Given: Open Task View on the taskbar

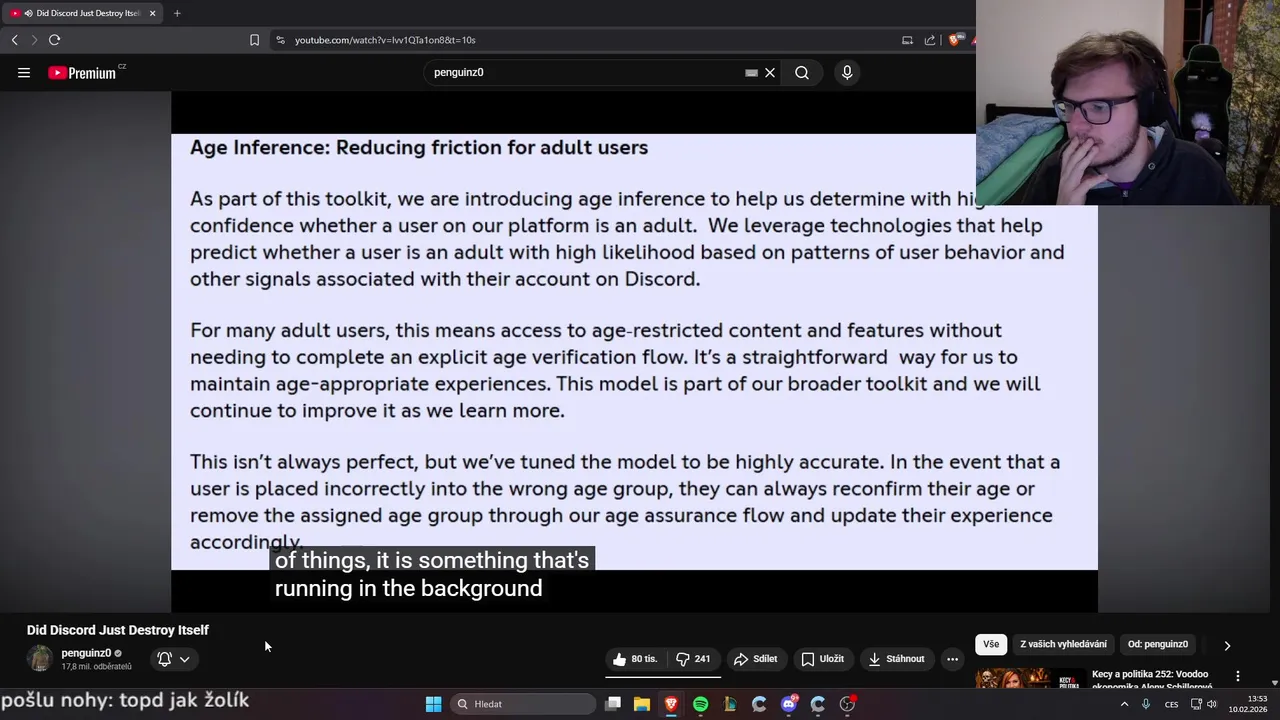Looking at the screenshot, I should tap(613, 704).
